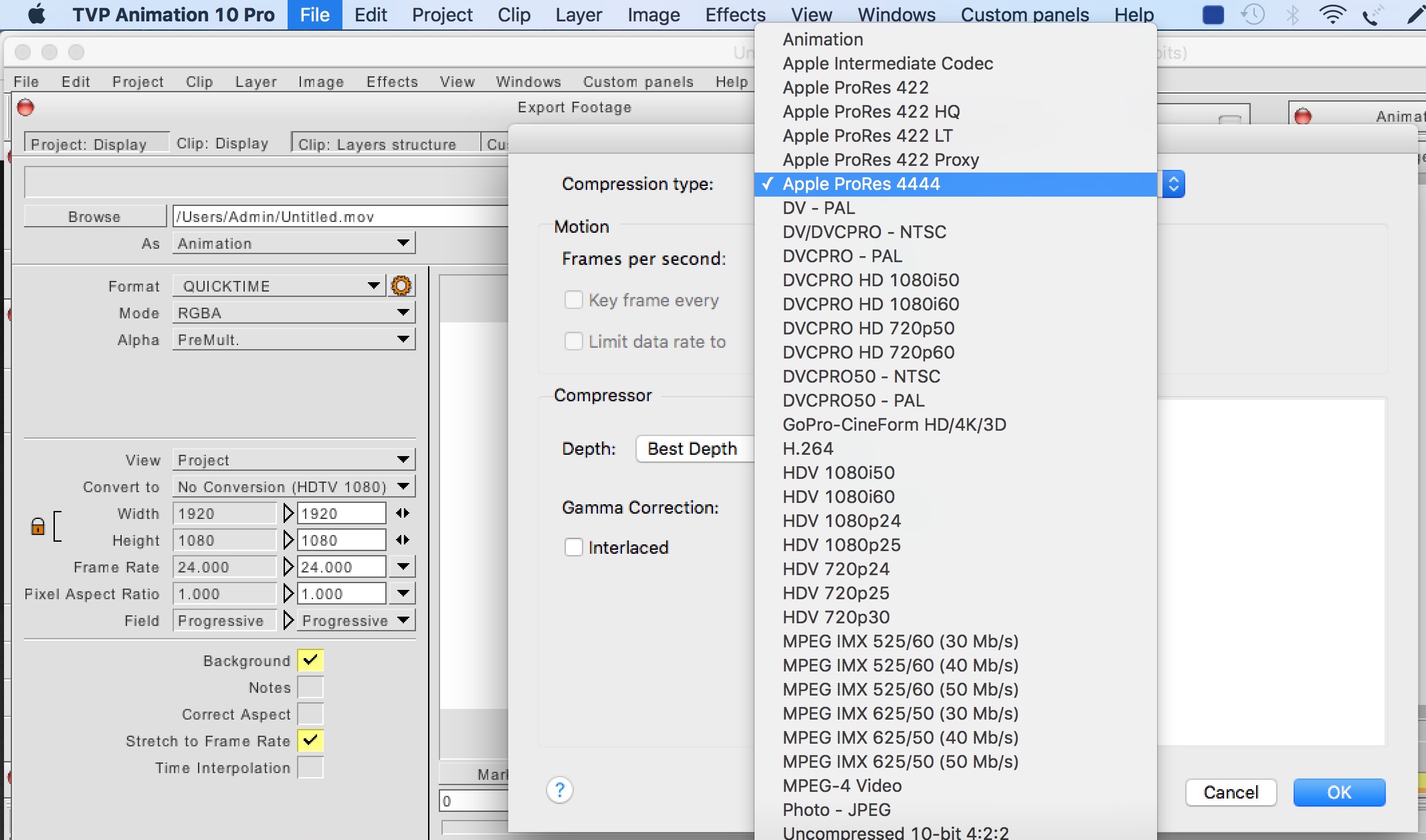Click the phone status icon in the menu bar
Screen dimensions: 1426x840
click(x=1373, y=14)
